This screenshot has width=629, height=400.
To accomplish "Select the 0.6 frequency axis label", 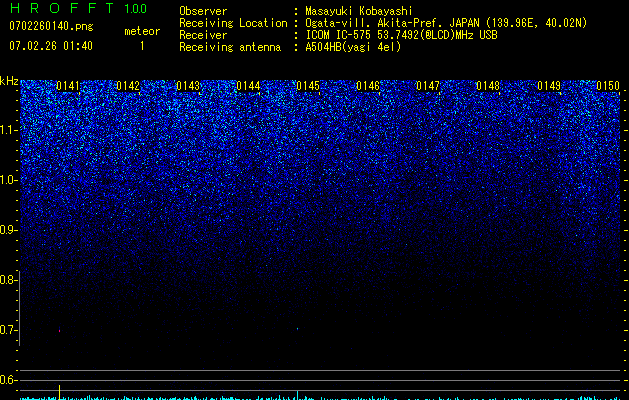I will [x=7, y=380].
